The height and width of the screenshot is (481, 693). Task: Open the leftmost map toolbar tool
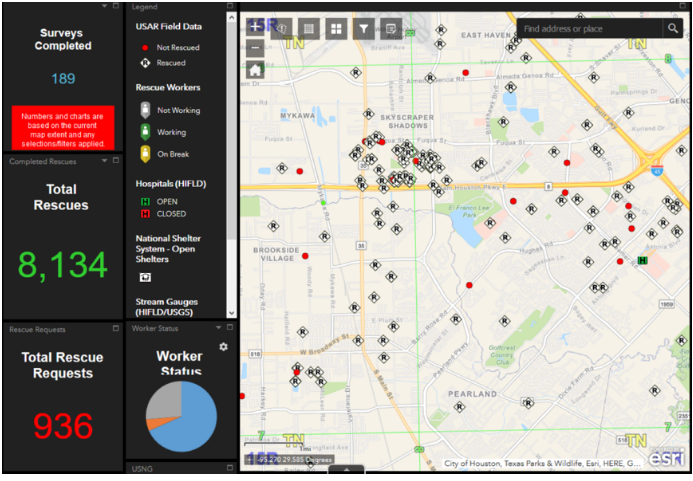281,29
